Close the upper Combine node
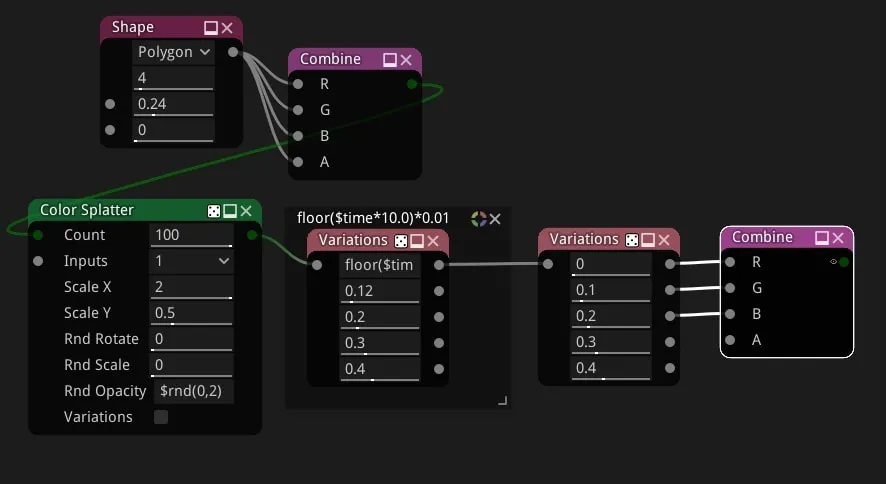The image size is (886, 484). point(406,60)
